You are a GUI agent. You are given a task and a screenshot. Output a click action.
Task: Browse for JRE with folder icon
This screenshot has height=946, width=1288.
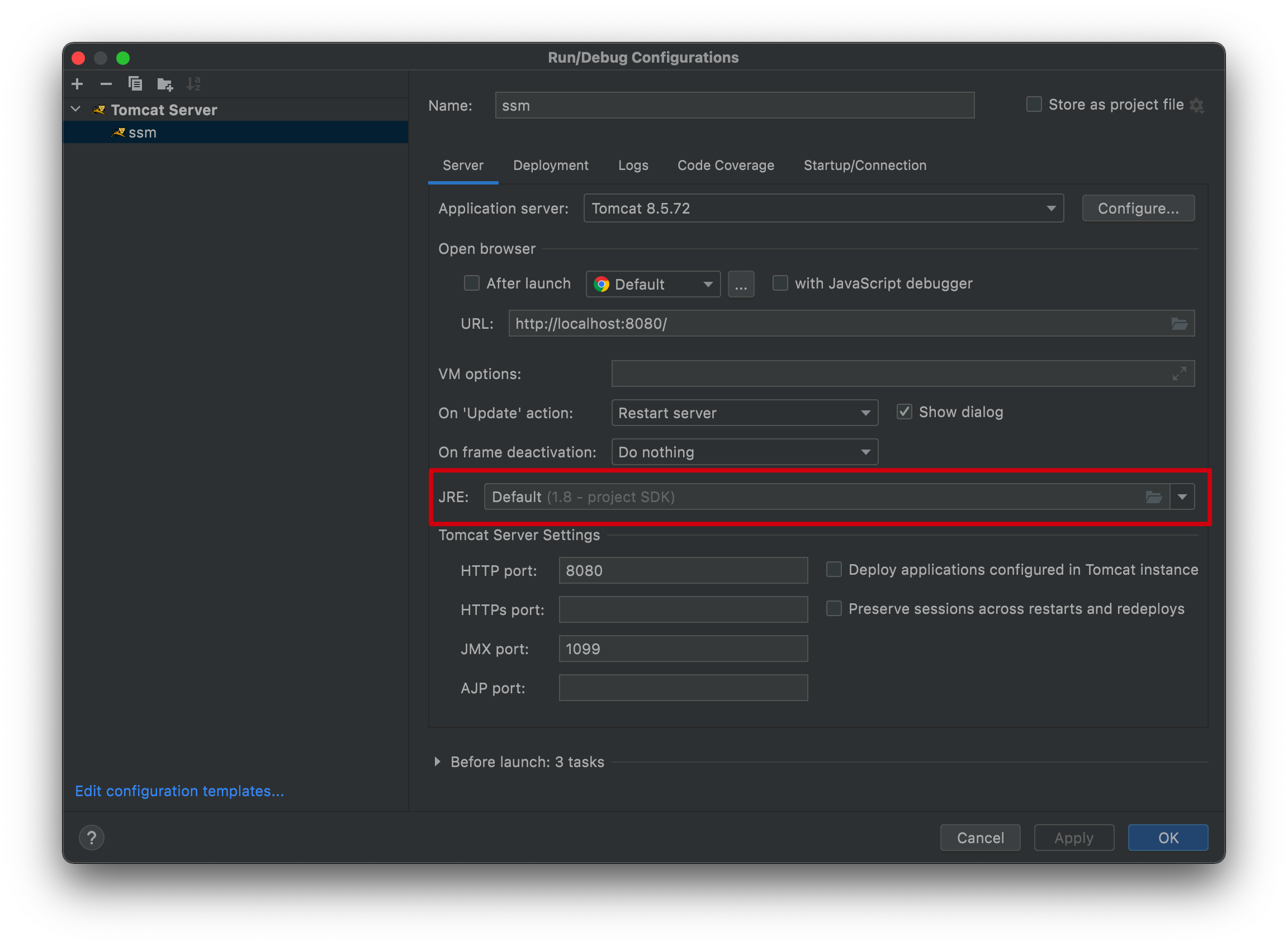[1154, 497]
